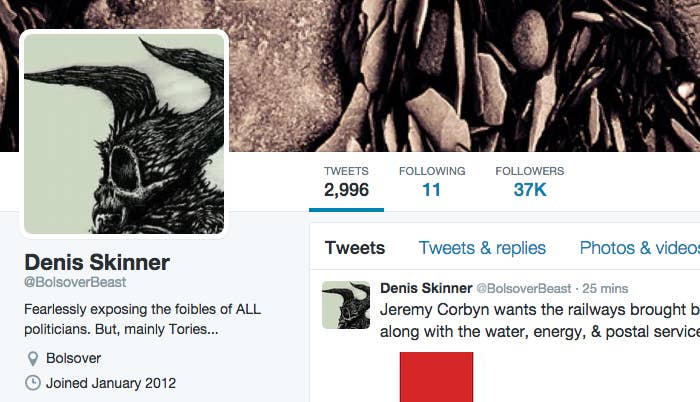Screen dimensions: 700x402
Task: Click Denis Skinner author name in tweet
Action: (x=426, y=288)
